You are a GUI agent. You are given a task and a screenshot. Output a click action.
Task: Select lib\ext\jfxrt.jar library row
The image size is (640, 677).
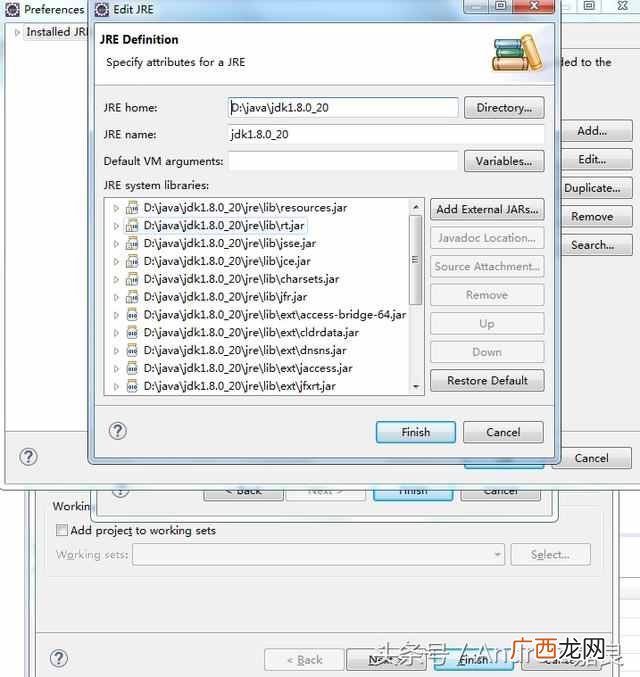[240, 386]
